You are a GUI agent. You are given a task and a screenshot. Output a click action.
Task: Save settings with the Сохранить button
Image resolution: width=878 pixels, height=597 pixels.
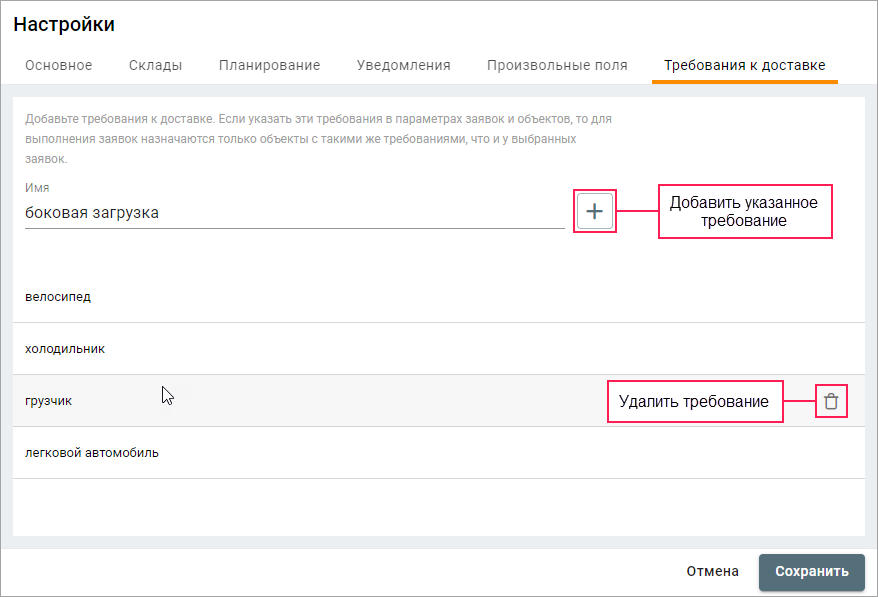coord(812,572)
